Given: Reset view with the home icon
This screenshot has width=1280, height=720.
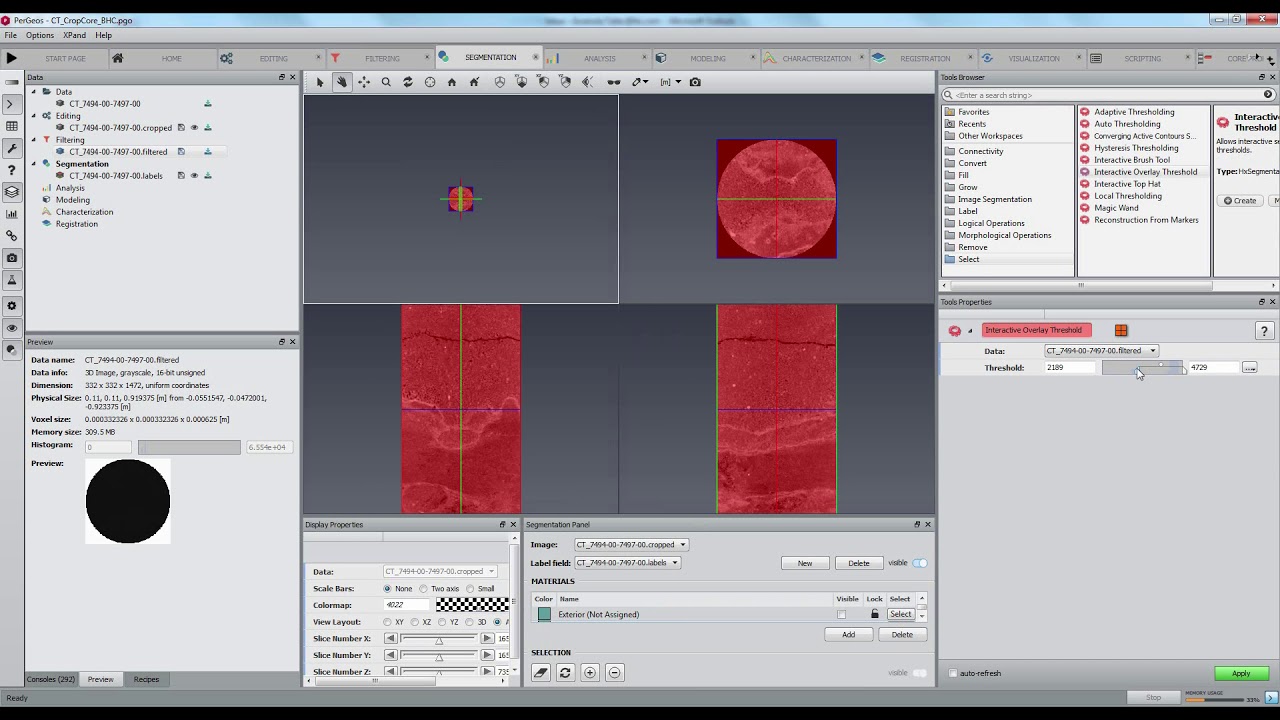Looking at the screenshot, I should (452, 82).
